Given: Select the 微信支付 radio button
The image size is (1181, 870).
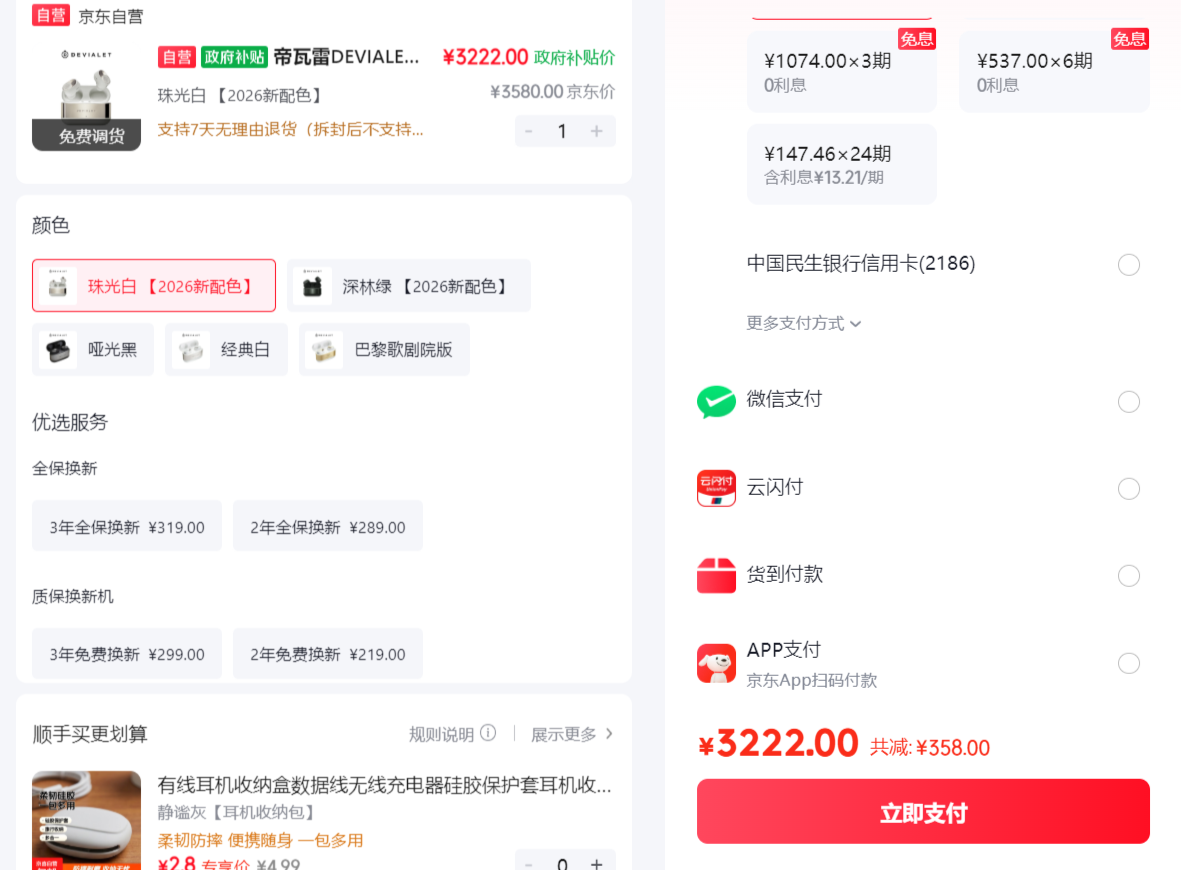Looking at the screenshot, I should pyautogui.click(x=1128, y=401).
